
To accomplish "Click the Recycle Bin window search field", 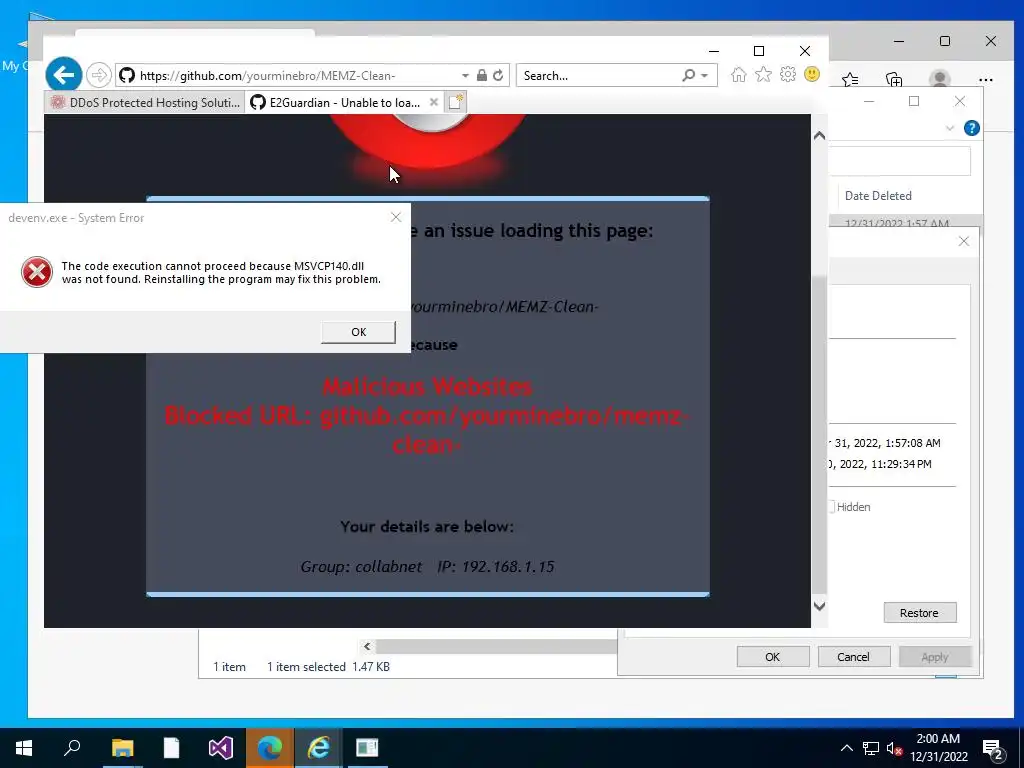I will pyautogui.click(x=899, y=161).
